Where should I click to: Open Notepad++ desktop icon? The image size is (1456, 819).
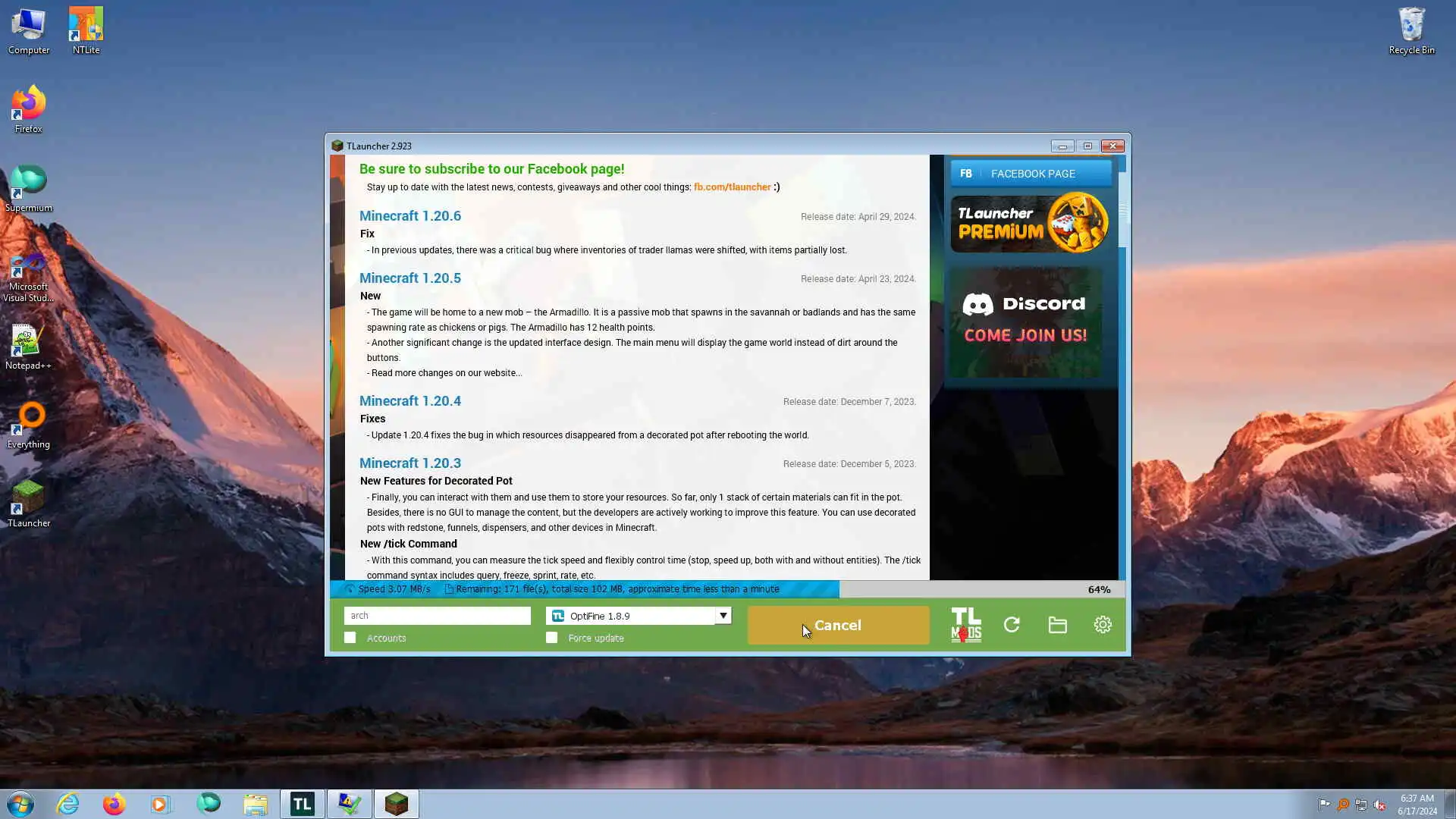(28, 347)
